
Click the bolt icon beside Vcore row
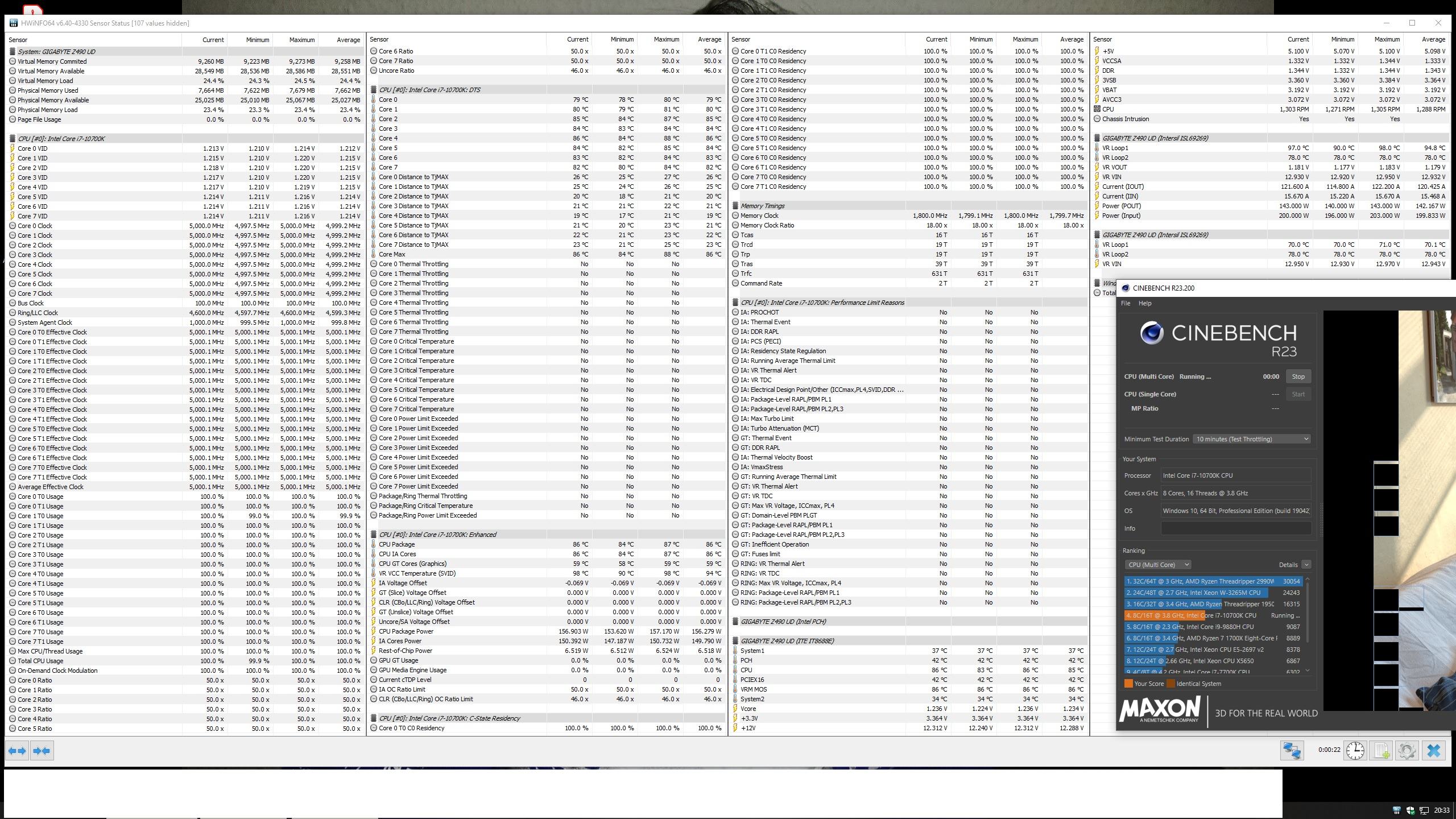(735, 709)
